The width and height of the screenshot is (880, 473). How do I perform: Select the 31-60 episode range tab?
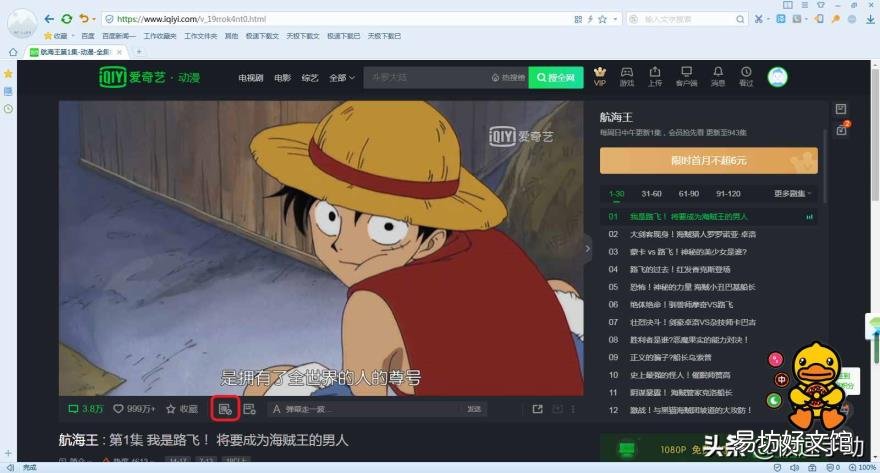pos(651,194)
